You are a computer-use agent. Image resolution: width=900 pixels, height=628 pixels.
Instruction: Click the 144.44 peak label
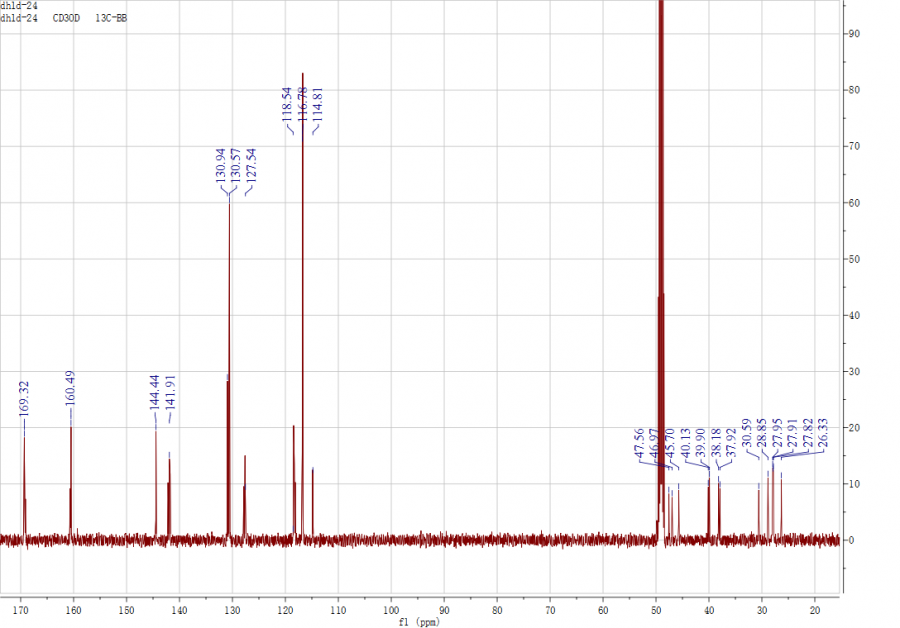(154, 392)
